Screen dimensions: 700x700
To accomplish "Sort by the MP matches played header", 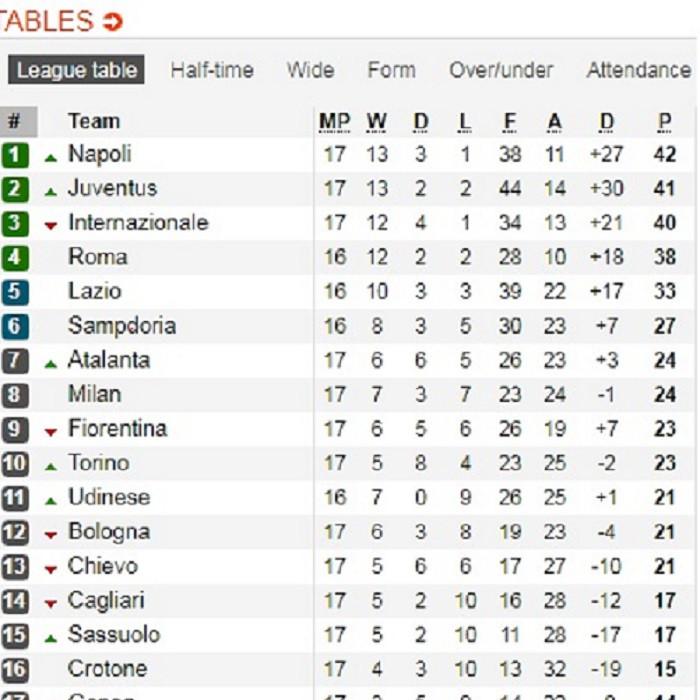I will pyautogui.click(x=334, y=122).
